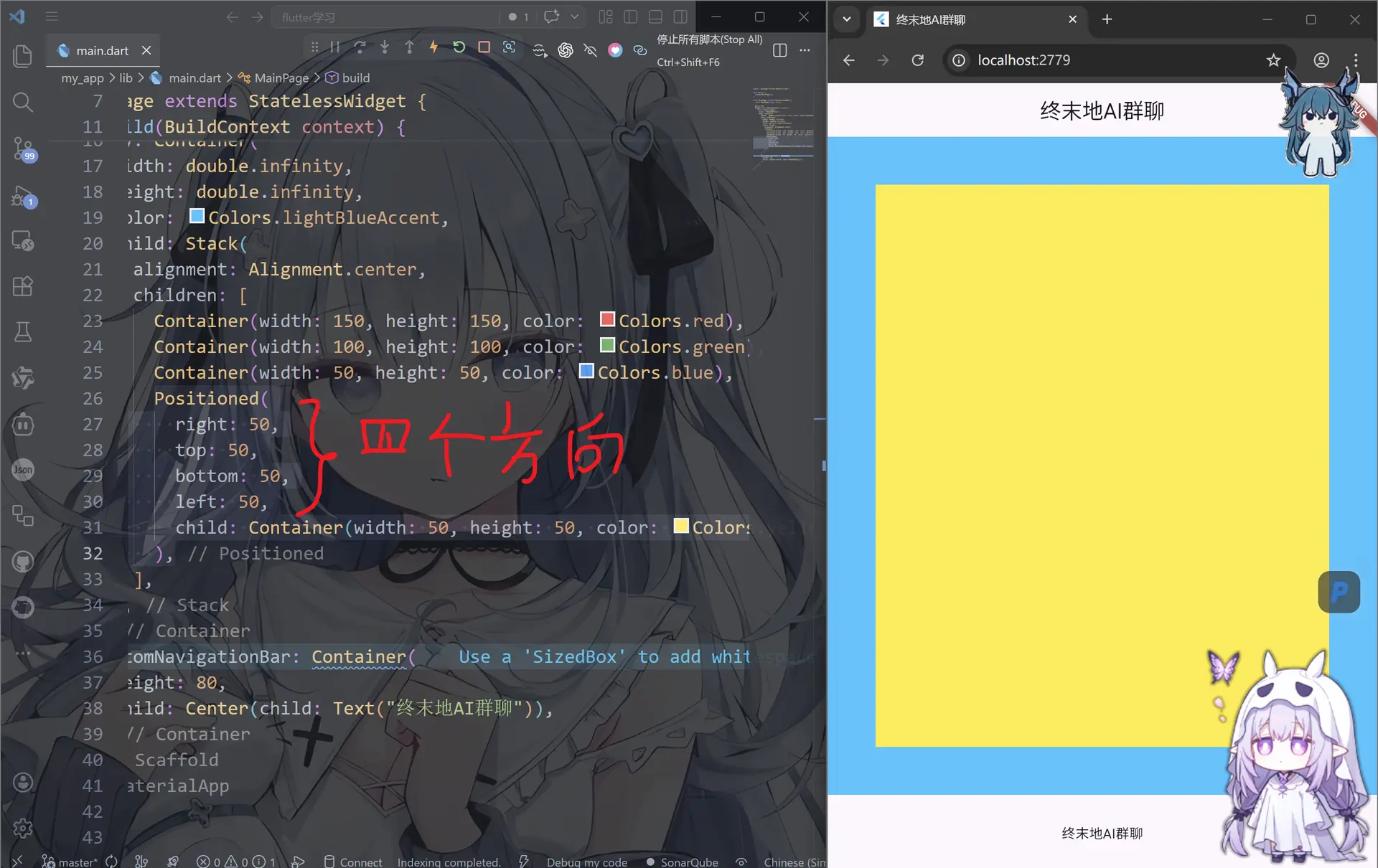
Task: Click the chain link icon in editor toolbar
Action: point(640,49)
